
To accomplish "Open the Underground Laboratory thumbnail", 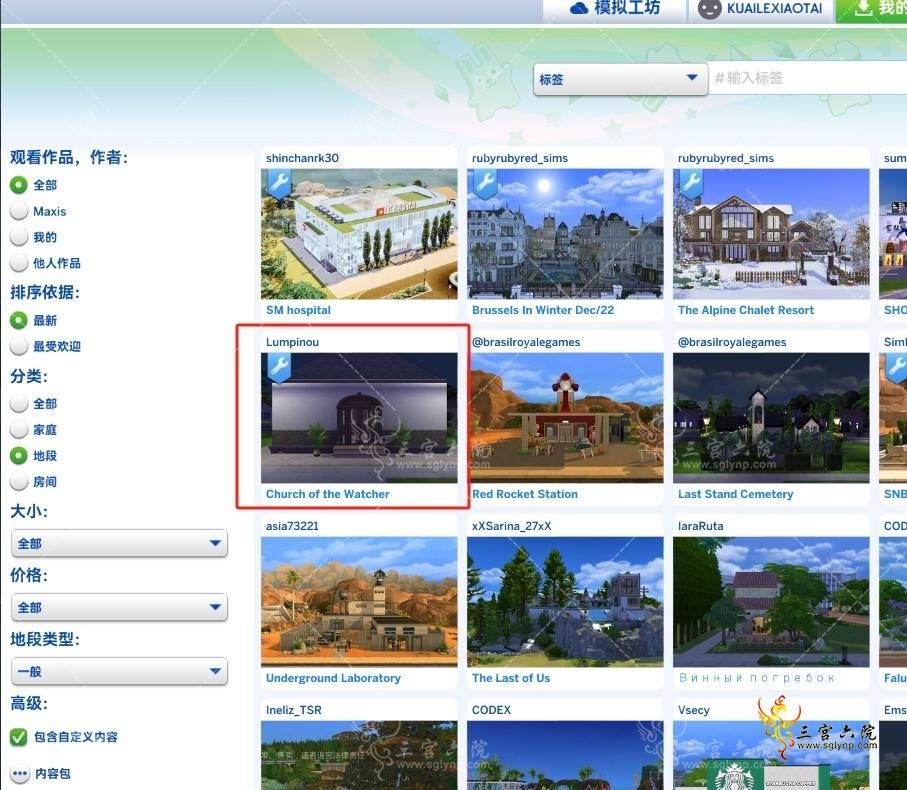I will click(359, 601).
